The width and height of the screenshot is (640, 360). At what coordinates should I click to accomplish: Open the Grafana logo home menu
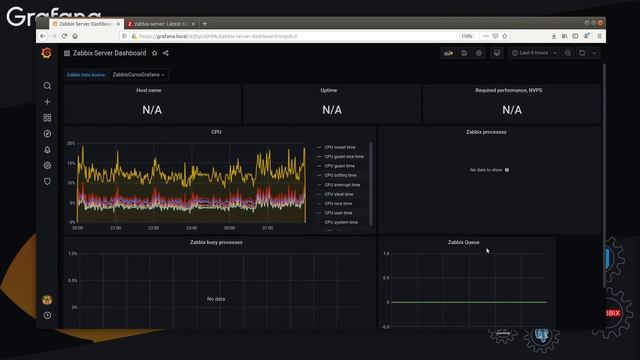(x=47, y=53)
